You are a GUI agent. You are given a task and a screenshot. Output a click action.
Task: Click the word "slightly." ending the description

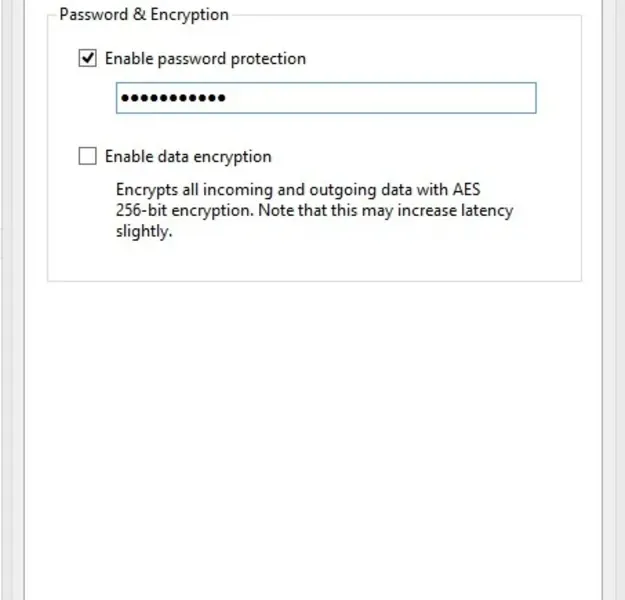(x=144, y=232)
